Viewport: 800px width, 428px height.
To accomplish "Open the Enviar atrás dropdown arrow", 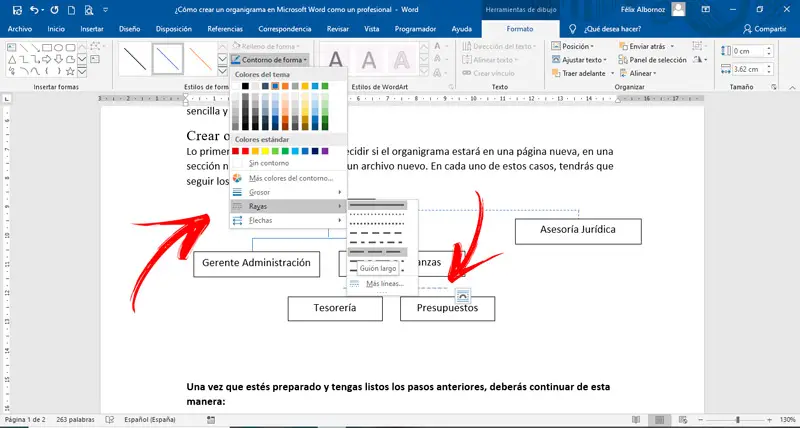I will (672, 46).
